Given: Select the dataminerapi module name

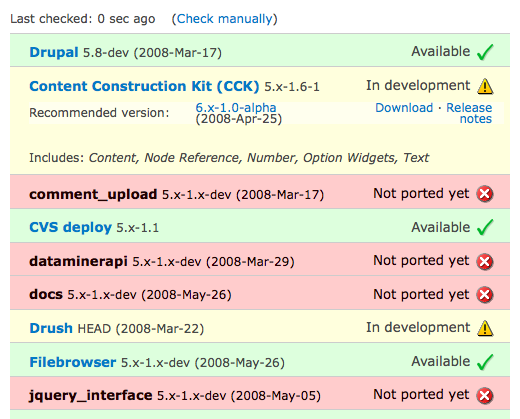Looking at the screenshot, I should tap(78, 261).
